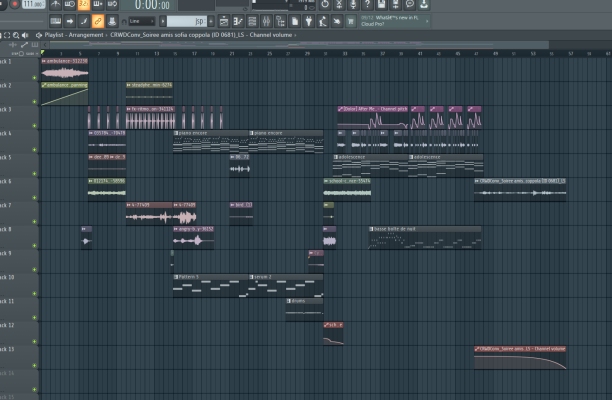
Task: Click the record button in transport
Action: tap(15, 4)
